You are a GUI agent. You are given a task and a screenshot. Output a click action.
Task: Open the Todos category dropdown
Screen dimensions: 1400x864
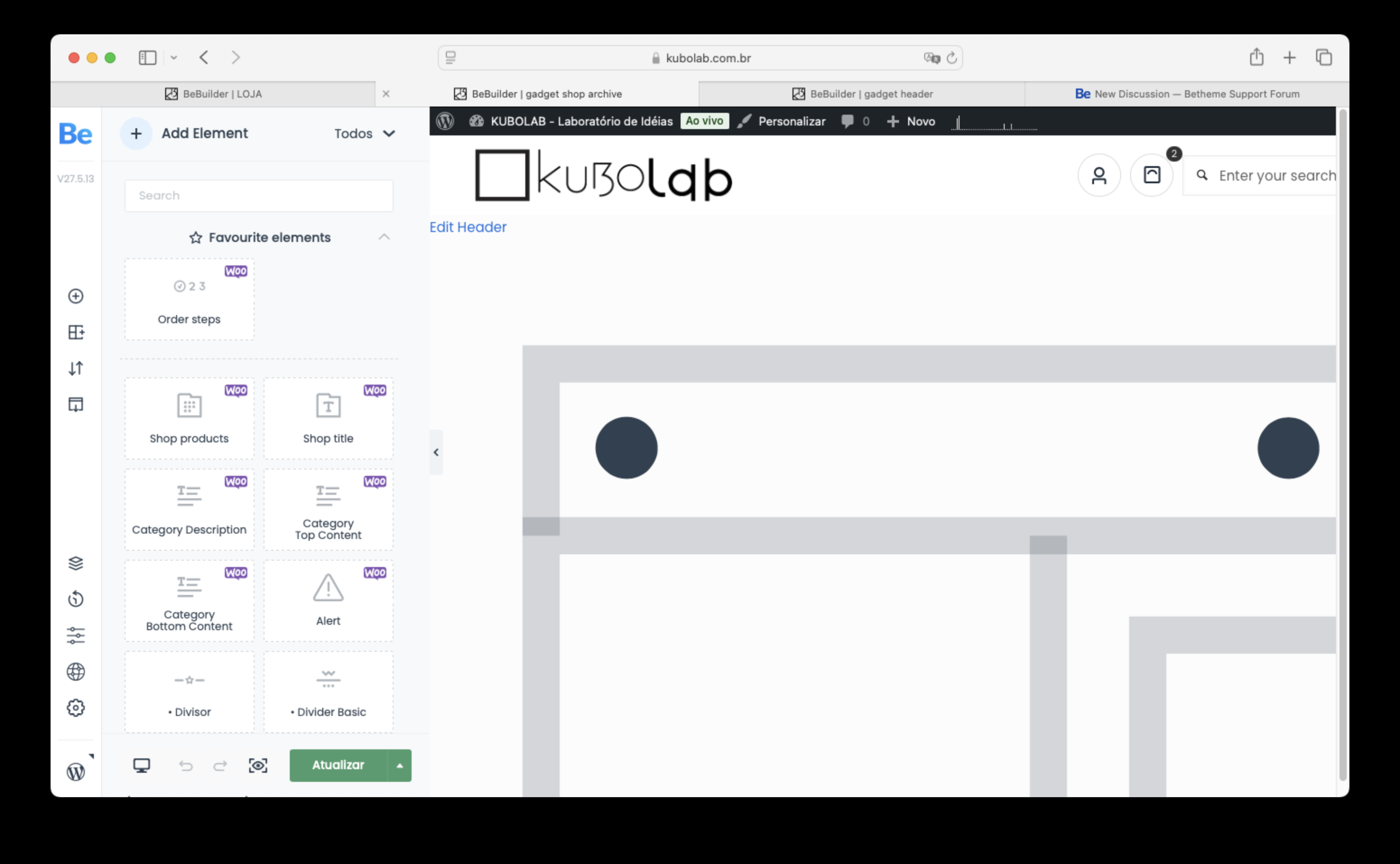point(365,134)
